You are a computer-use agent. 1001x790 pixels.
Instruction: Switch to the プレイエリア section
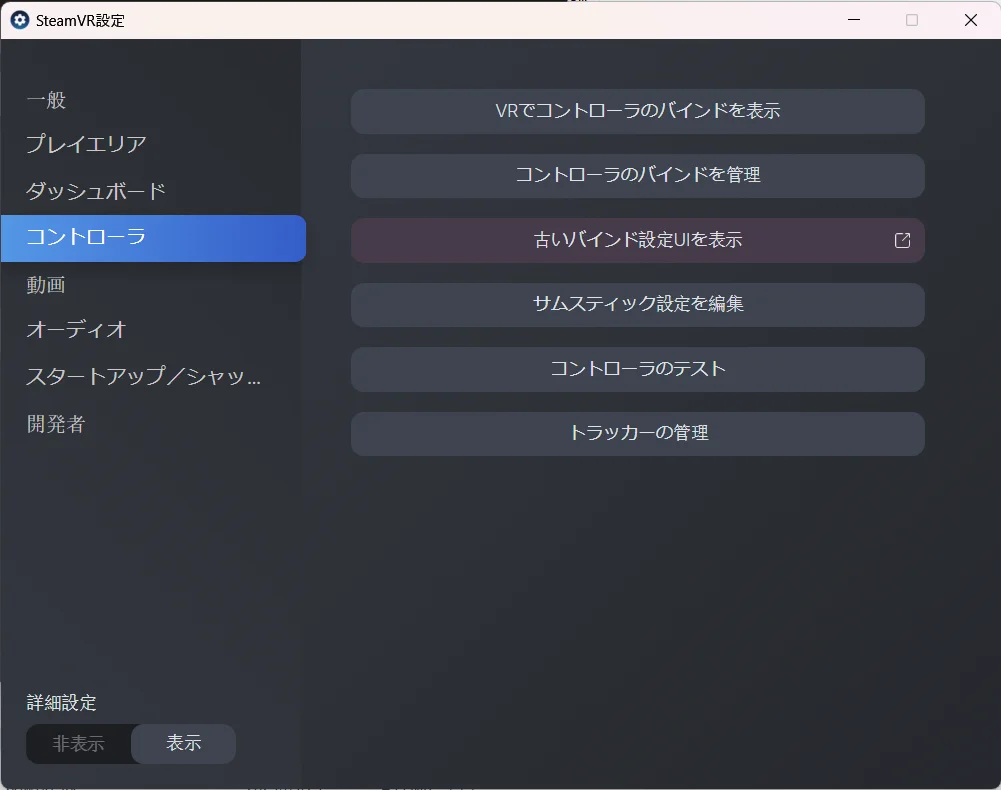click(x=86, y=144)
